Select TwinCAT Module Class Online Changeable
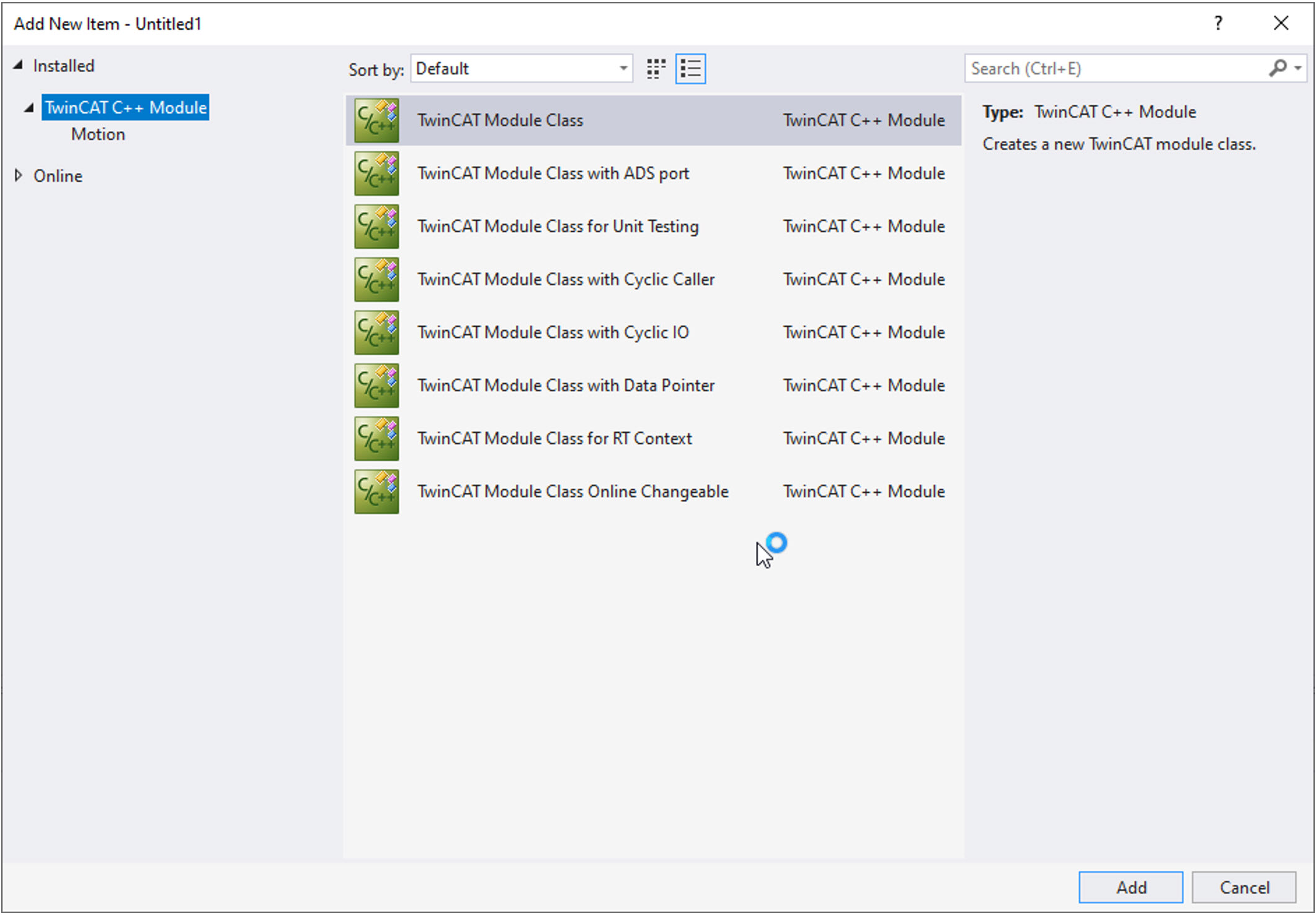Viewport: 1316px width, 915px height. coord(654,492)
